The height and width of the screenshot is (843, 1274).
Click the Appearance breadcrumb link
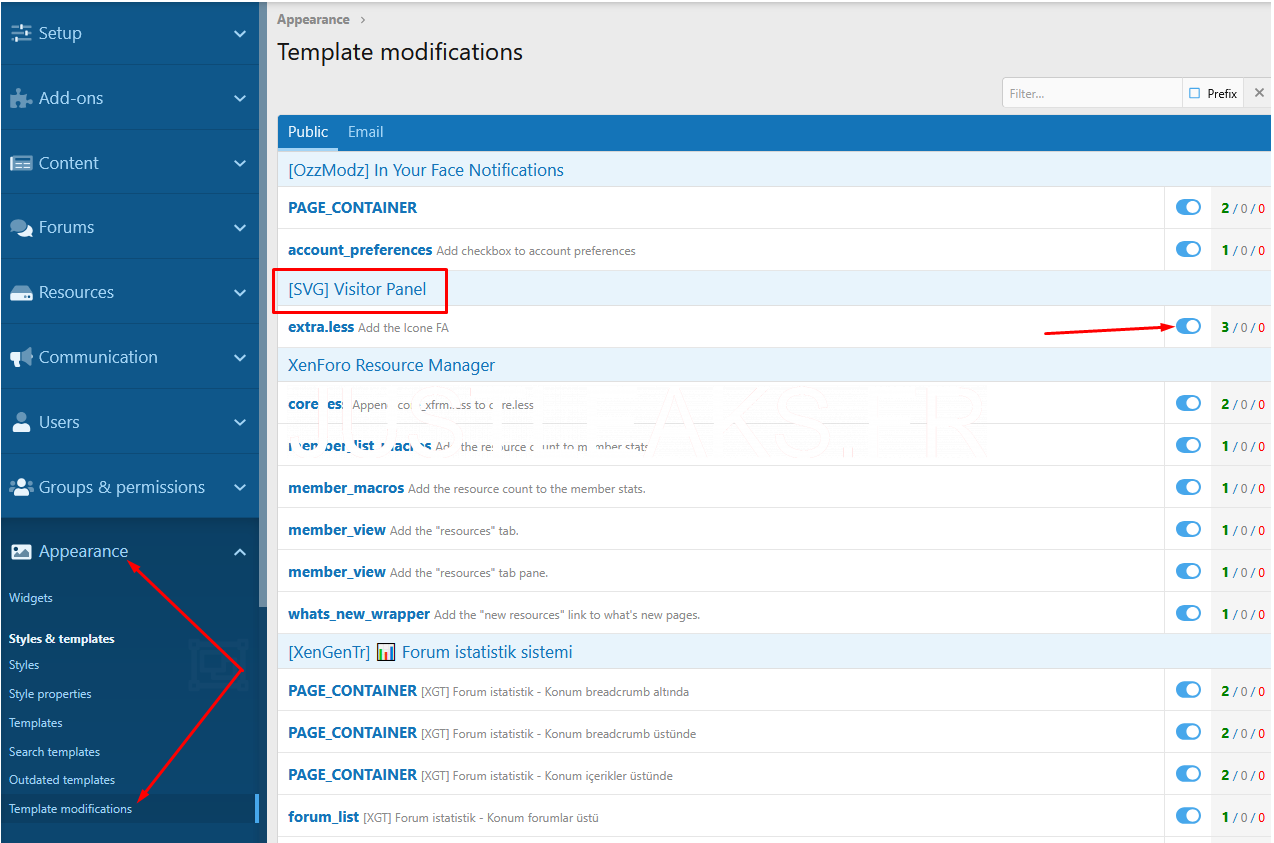[x=313, y=20]
